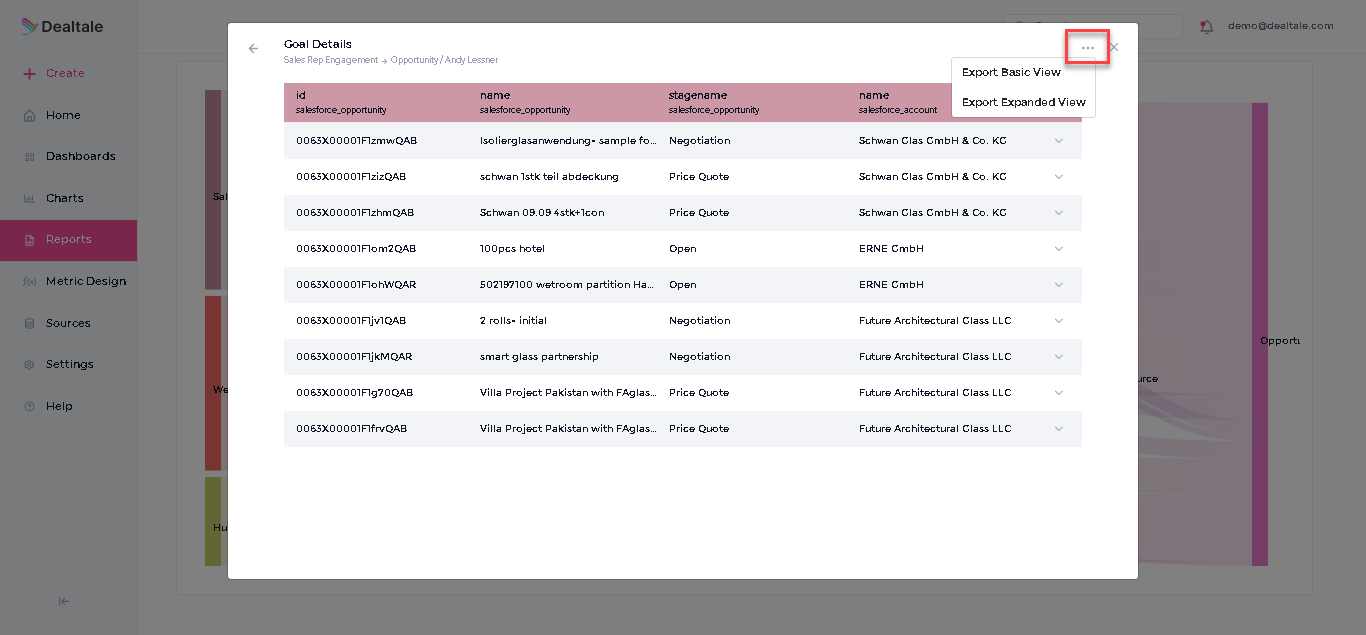Click the back arrow in Goal Details
Viewport: 1366px width, 635px height.
pyautogui.click(x=253, y=48)
